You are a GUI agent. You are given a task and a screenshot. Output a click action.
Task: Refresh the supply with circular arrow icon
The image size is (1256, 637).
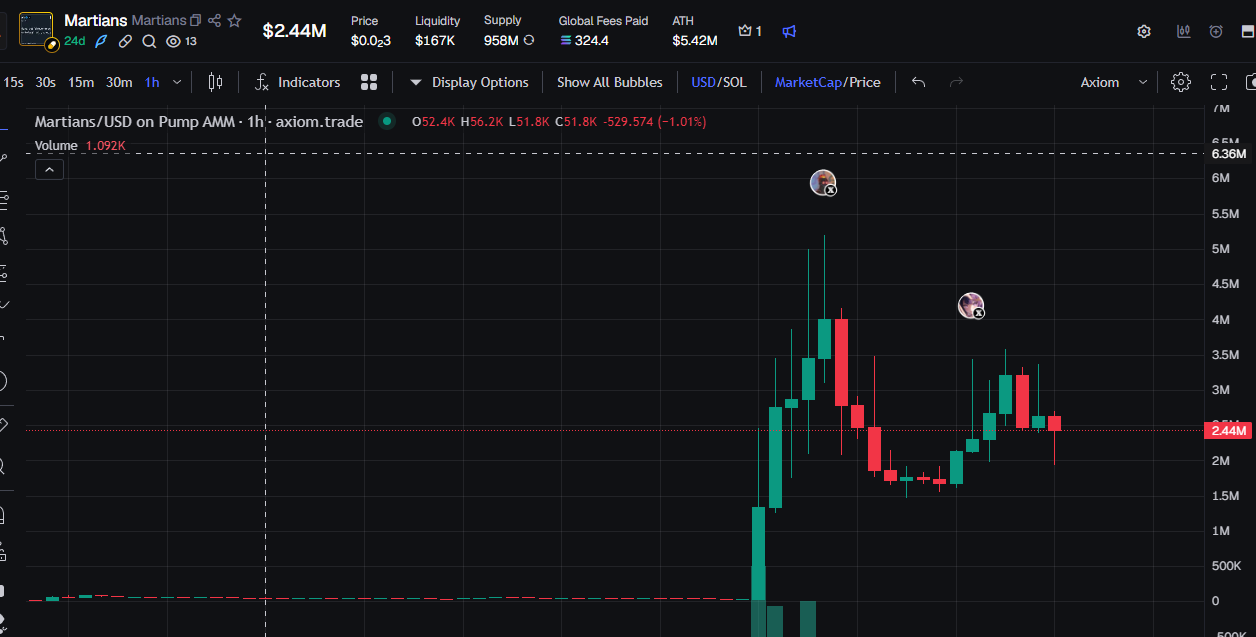[x=529, y=41]
